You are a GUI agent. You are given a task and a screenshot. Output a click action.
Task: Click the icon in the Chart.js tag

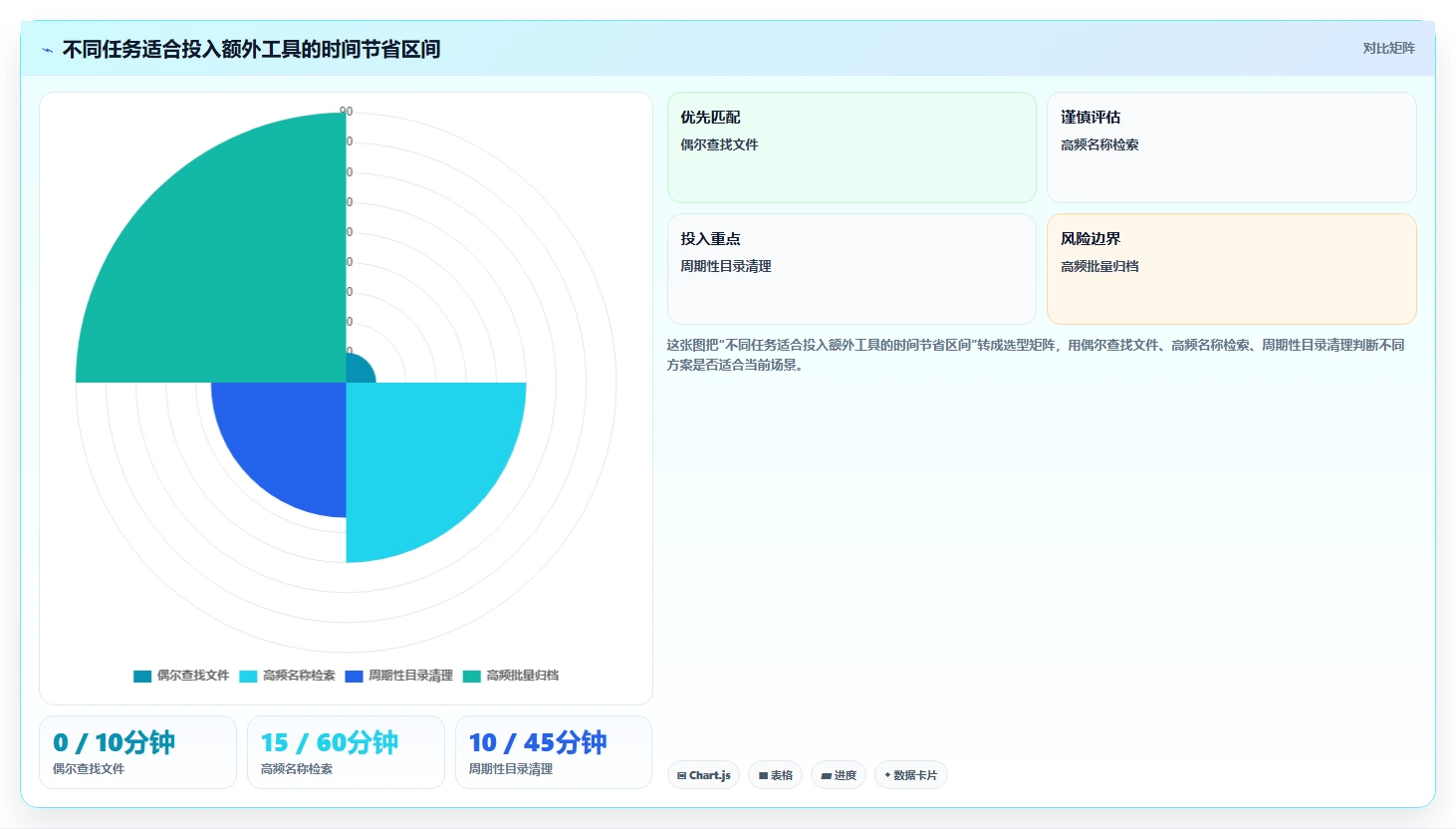pyautogui.click(x=681, y=775)
